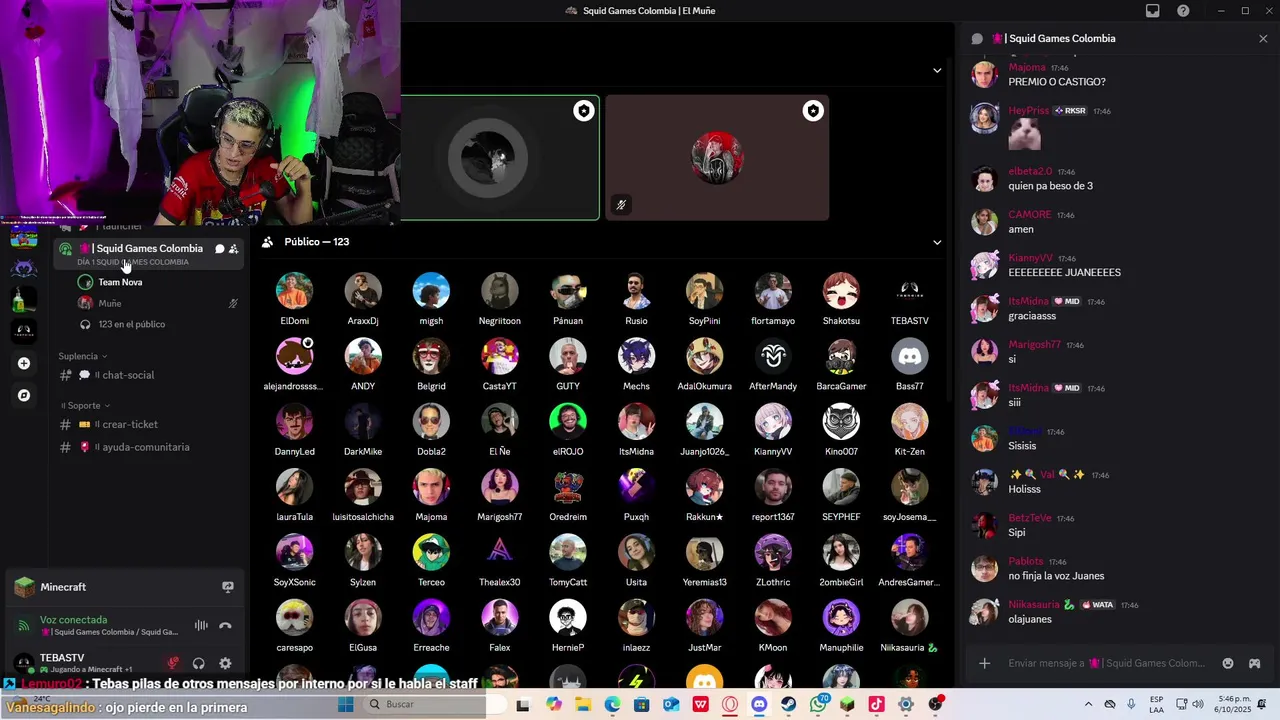Open the ESP LAA language switcher
The image size is (1280, 720).
[1156, 704]
